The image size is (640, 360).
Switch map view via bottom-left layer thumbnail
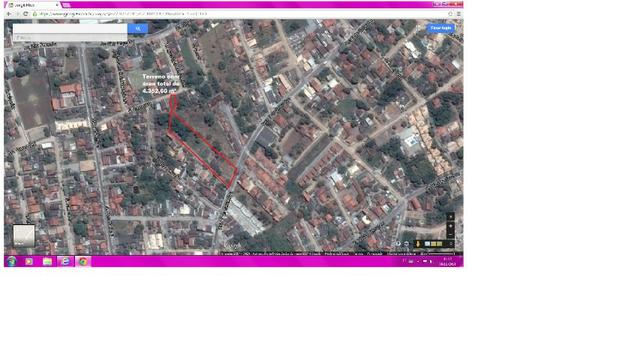coord(24,236)
